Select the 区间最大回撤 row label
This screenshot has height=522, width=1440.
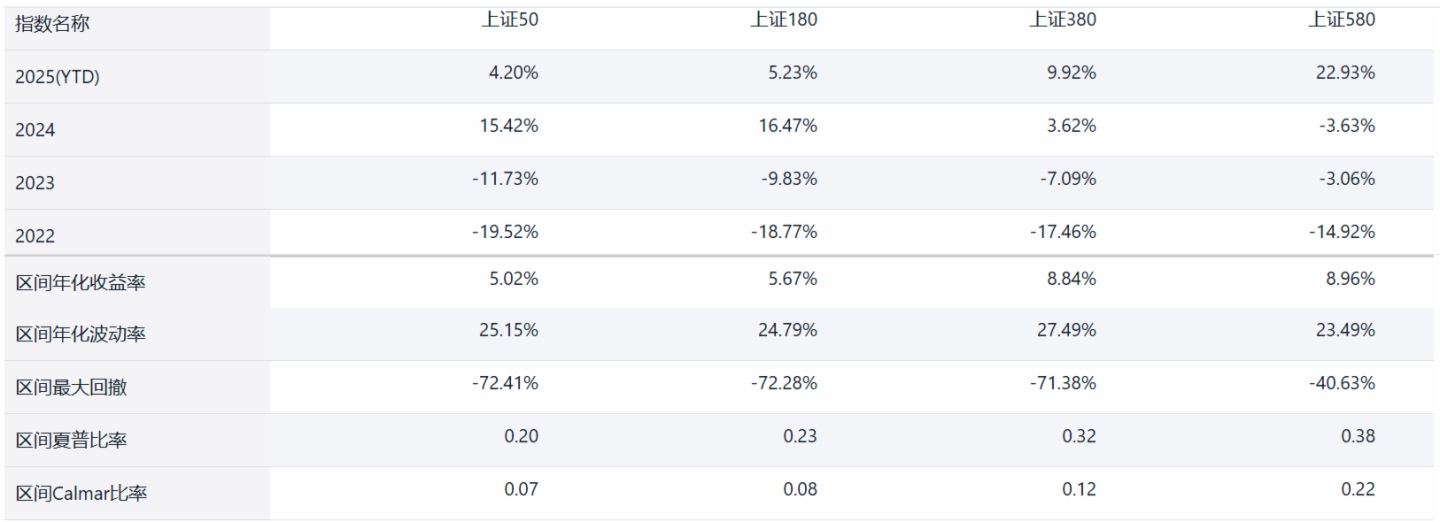71,388
